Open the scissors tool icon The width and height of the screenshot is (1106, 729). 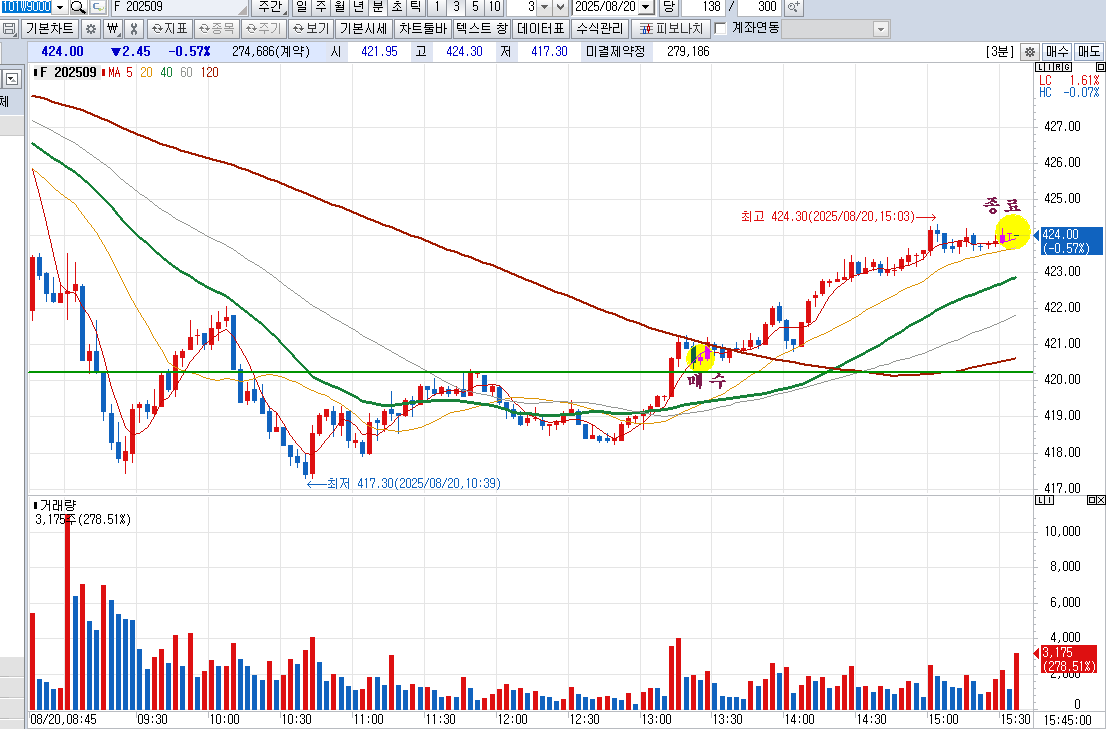pos(133,29)
